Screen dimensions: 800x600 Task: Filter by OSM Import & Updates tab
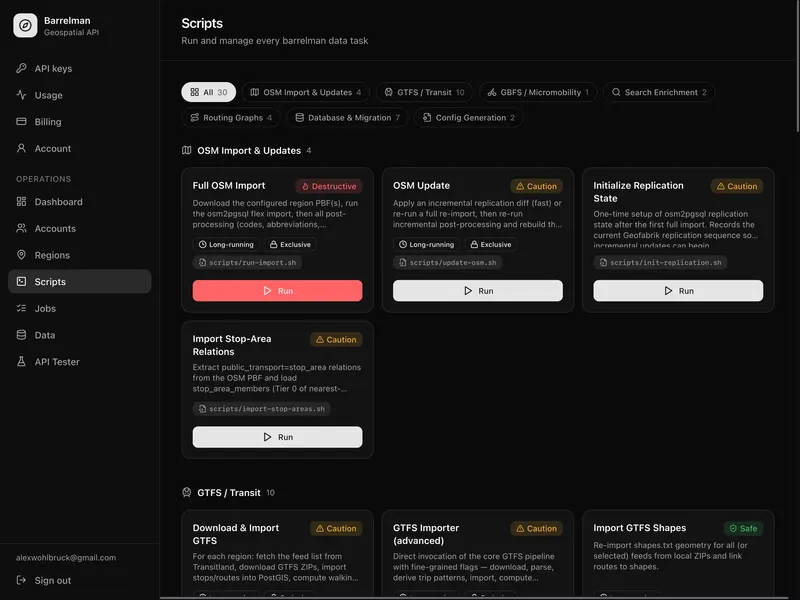(x=306, y=92)
